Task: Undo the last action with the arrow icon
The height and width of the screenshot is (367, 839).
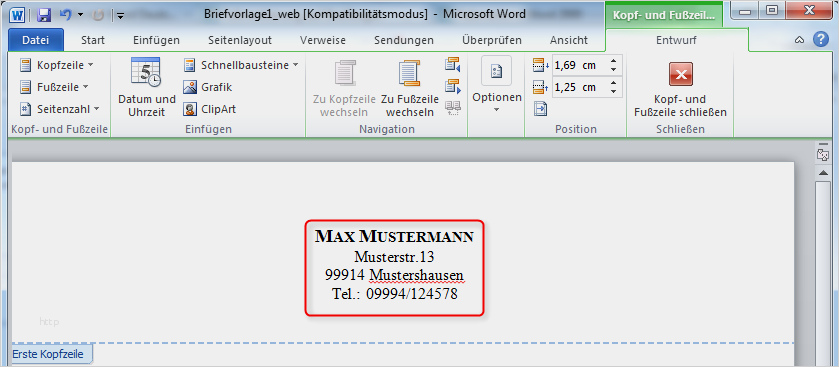Action: coord(65,14)
